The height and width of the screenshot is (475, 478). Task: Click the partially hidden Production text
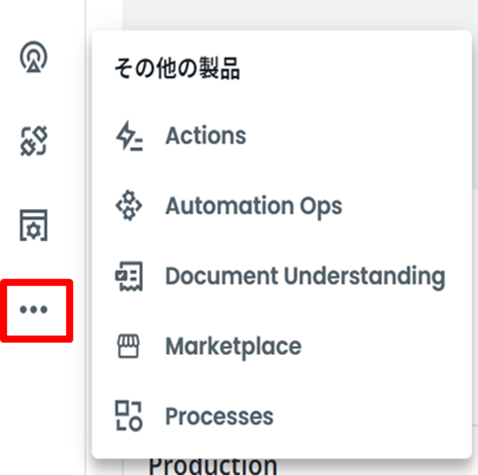click(x=213, y=466)
